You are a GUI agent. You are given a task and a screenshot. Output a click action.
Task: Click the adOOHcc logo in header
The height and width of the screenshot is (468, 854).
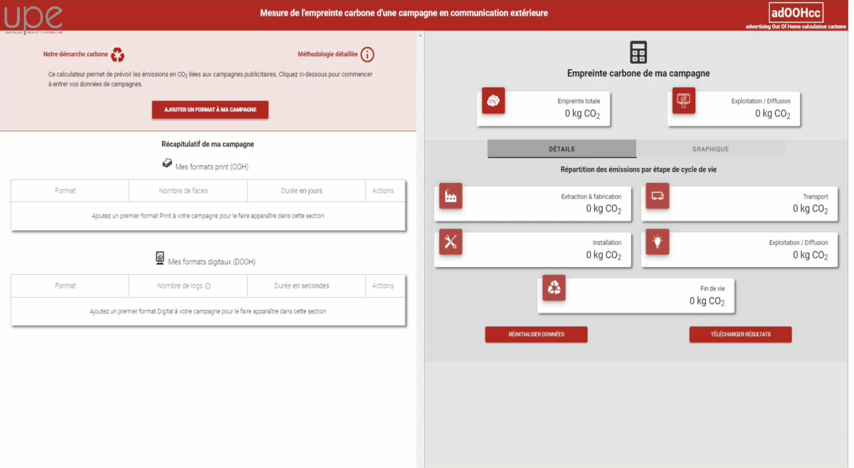[x=796, y=13]
